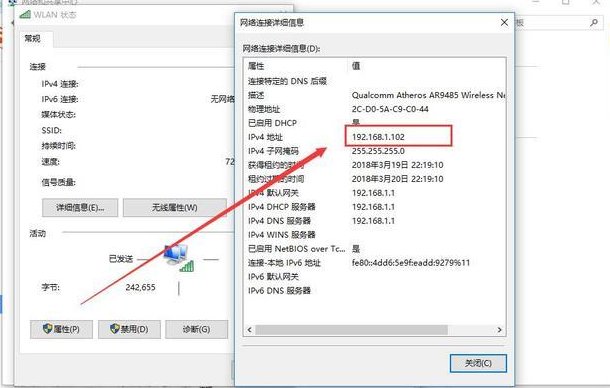610x388 pixels.
Task: Click the 信号质量: label in WLAN status
Action: pyautogui.click(x=58, y=182)
